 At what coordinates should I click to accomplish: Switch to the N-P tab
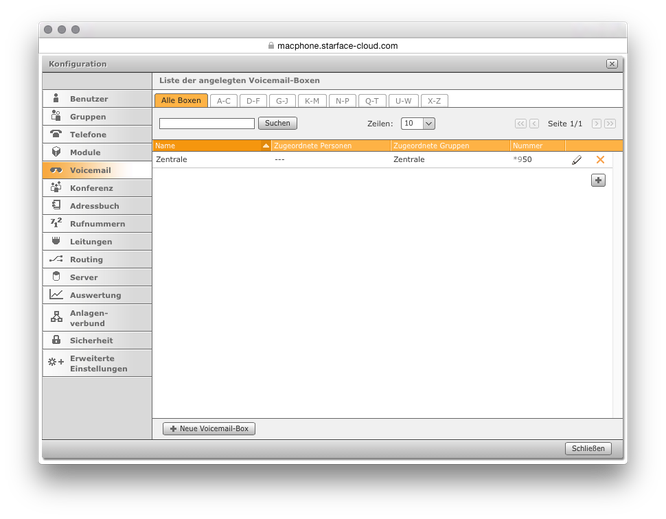pyautogui.click(x=342, y=101)
